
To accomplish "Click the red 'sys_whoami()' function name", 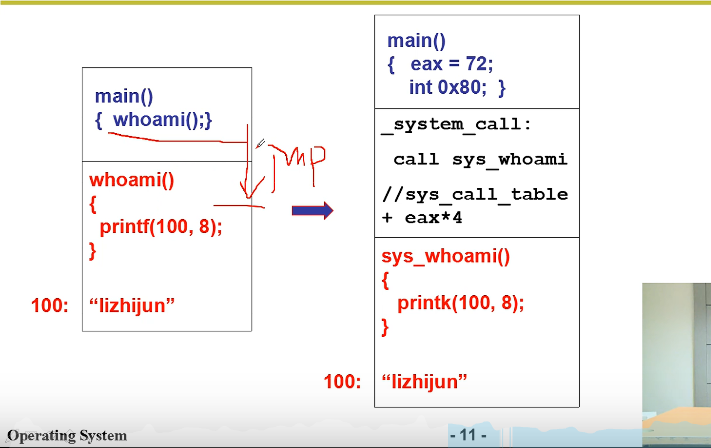I will 446,256.
